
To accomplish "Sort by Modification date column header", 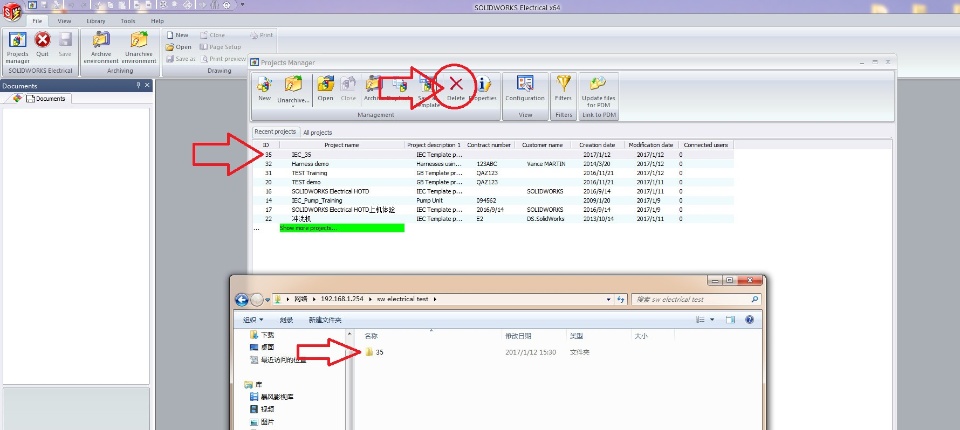I will click(x=651, y=145).
